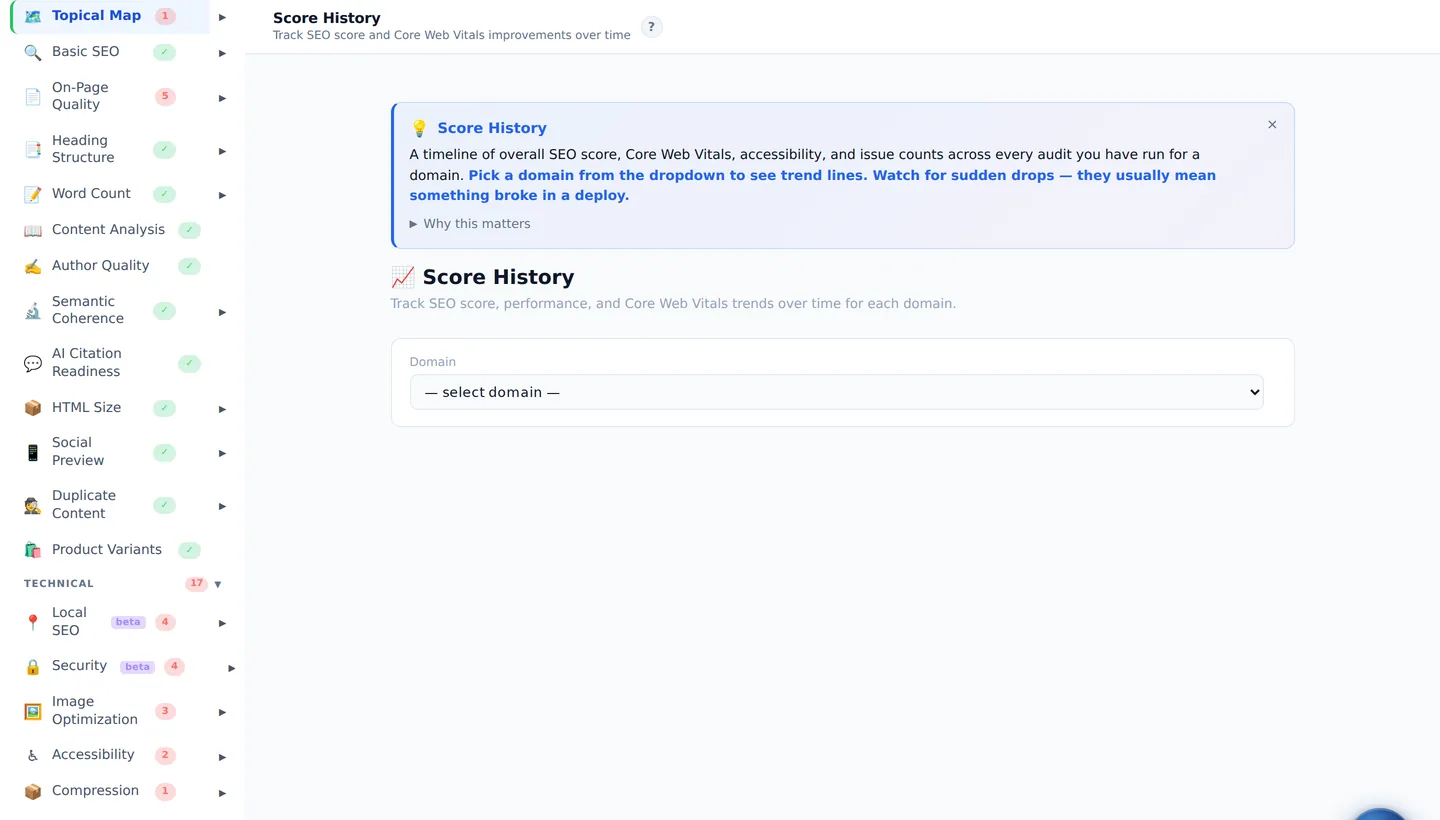Expand the Duplicate Content submenu arrow
1440x820 pixels.
(x=222, y=506)
